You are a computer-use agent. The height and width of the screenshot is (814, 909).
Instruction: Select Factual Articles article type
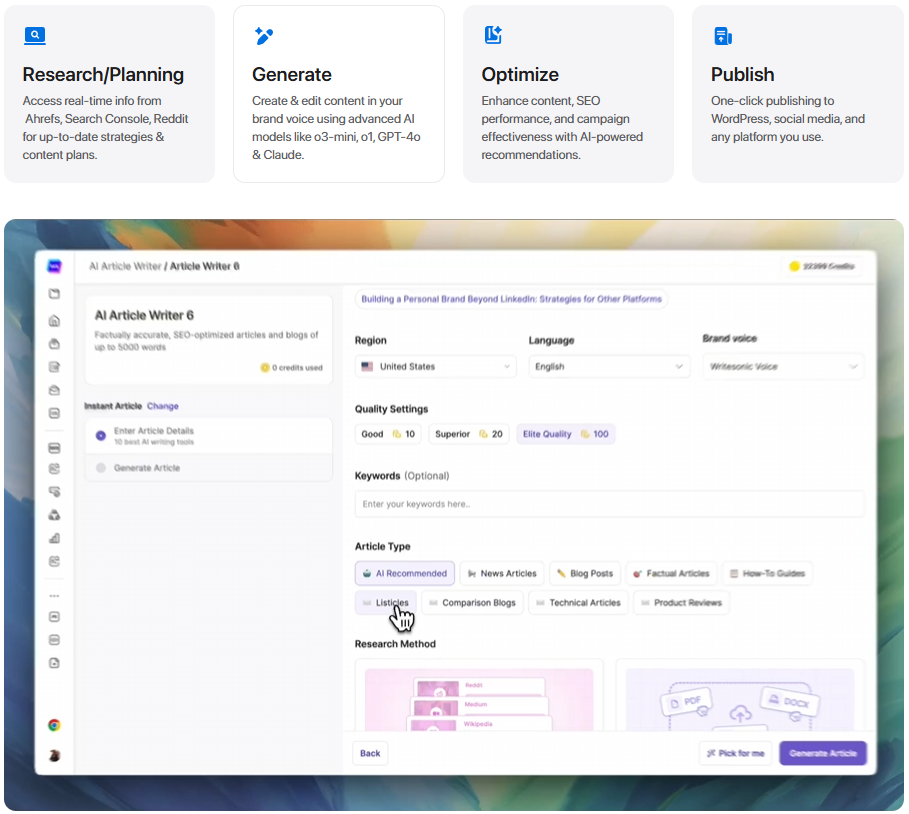pos(671,573)
